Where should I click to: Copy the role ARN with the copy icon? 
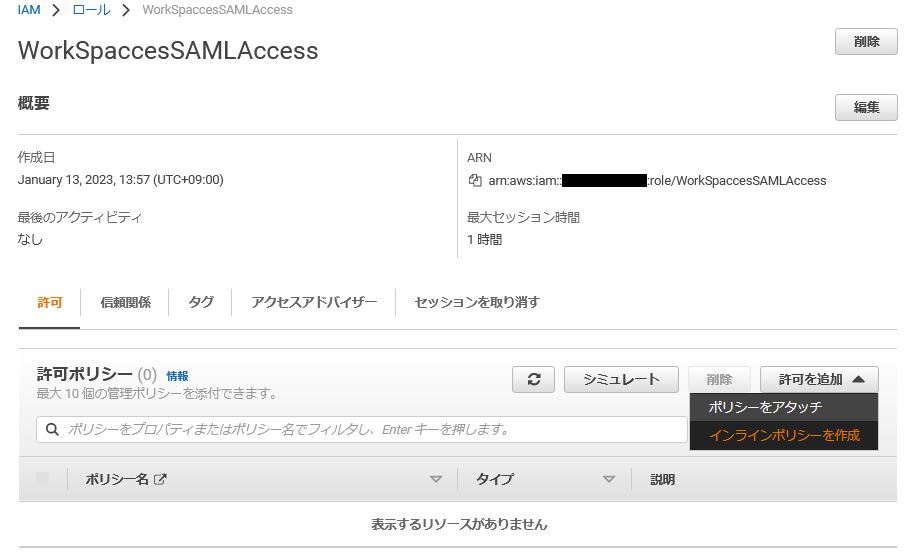coord(475,181)
